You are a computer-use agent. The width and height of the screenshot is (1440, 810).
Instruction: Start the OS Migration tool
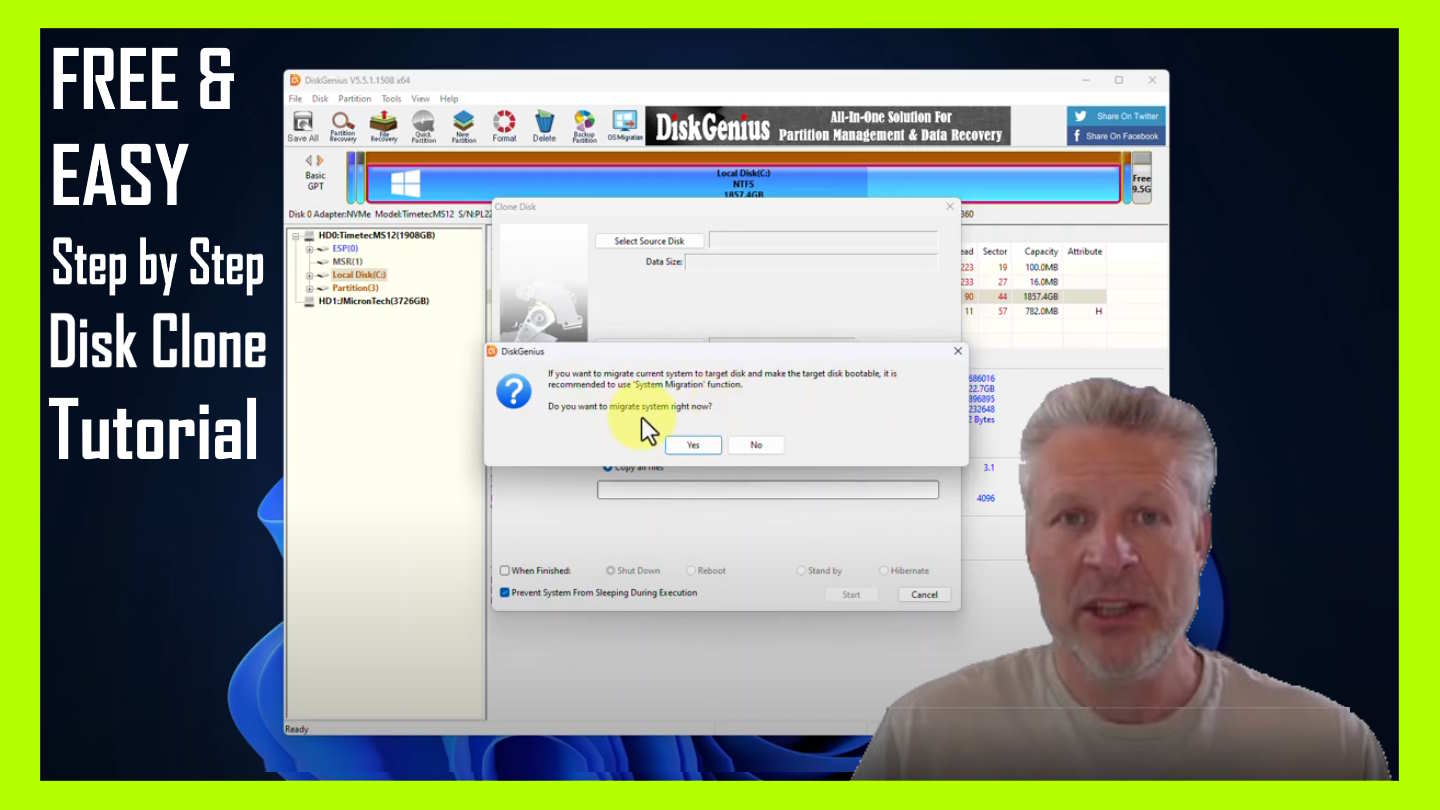625,126
